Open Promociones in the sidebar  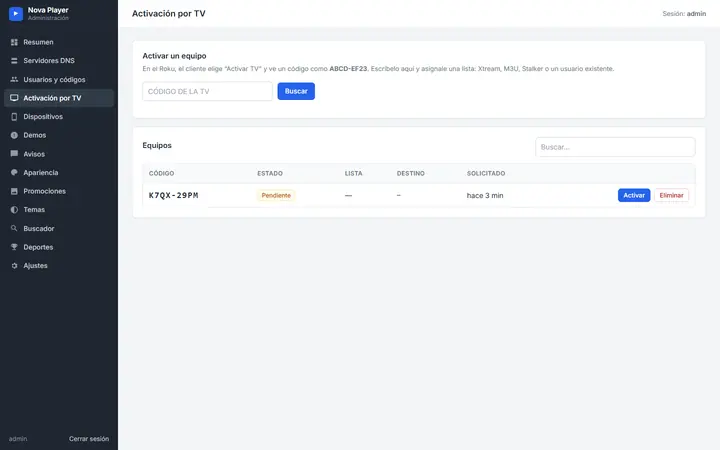(59, 191)
